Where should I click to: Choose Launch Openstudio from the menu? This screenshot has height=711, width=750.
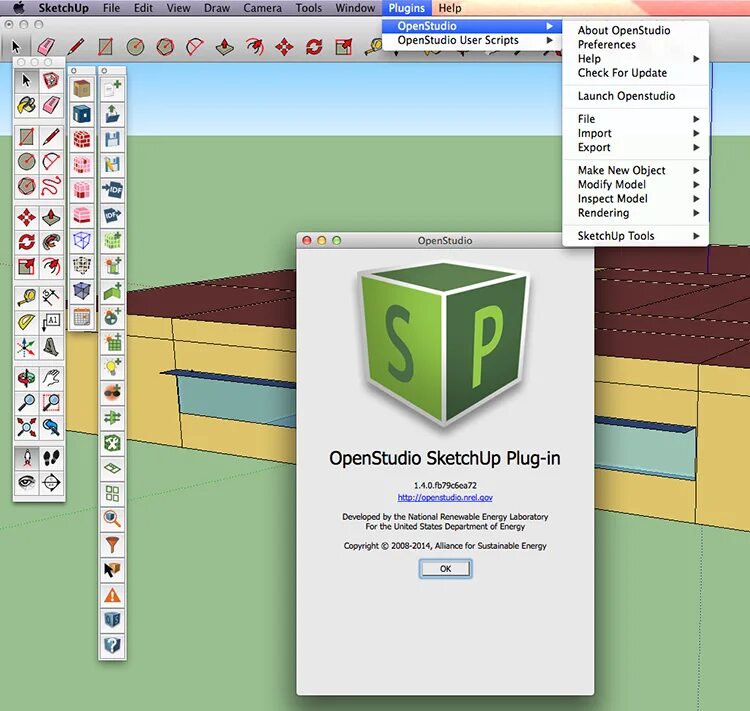pyautogui.click(x=626, y=96)
